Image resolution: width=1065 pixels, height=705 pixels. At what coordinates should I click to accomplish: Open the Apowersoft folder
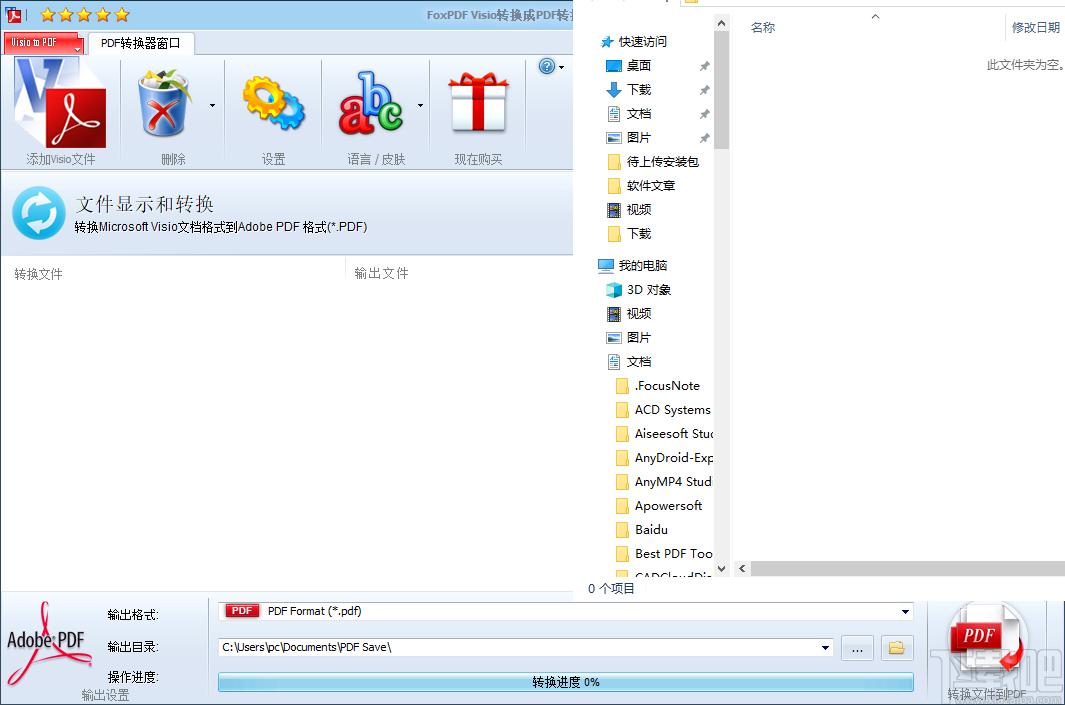pyautogui.click(x=659, y=506)
